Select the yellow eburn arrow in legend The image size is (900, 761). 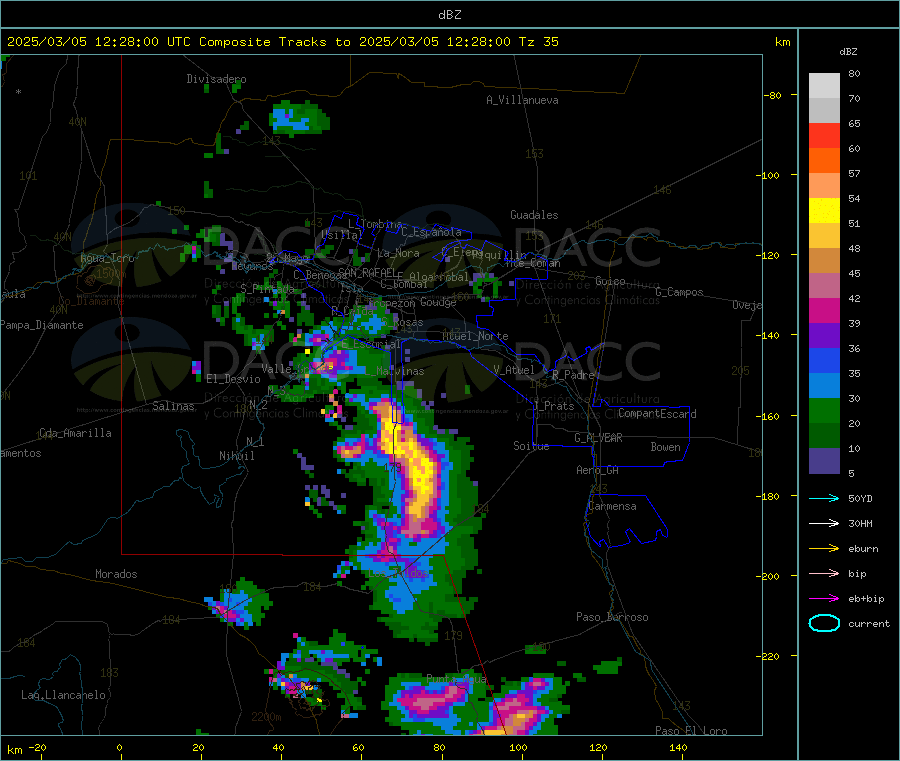(824, 549)
